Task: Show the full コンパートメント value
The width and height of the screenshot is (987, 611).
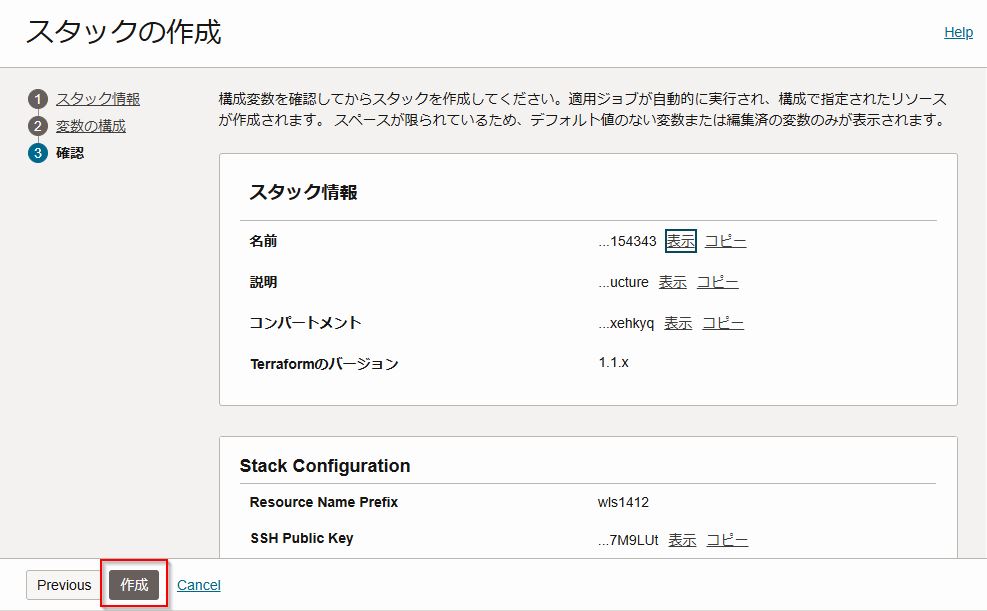Action: pos(678,323)
